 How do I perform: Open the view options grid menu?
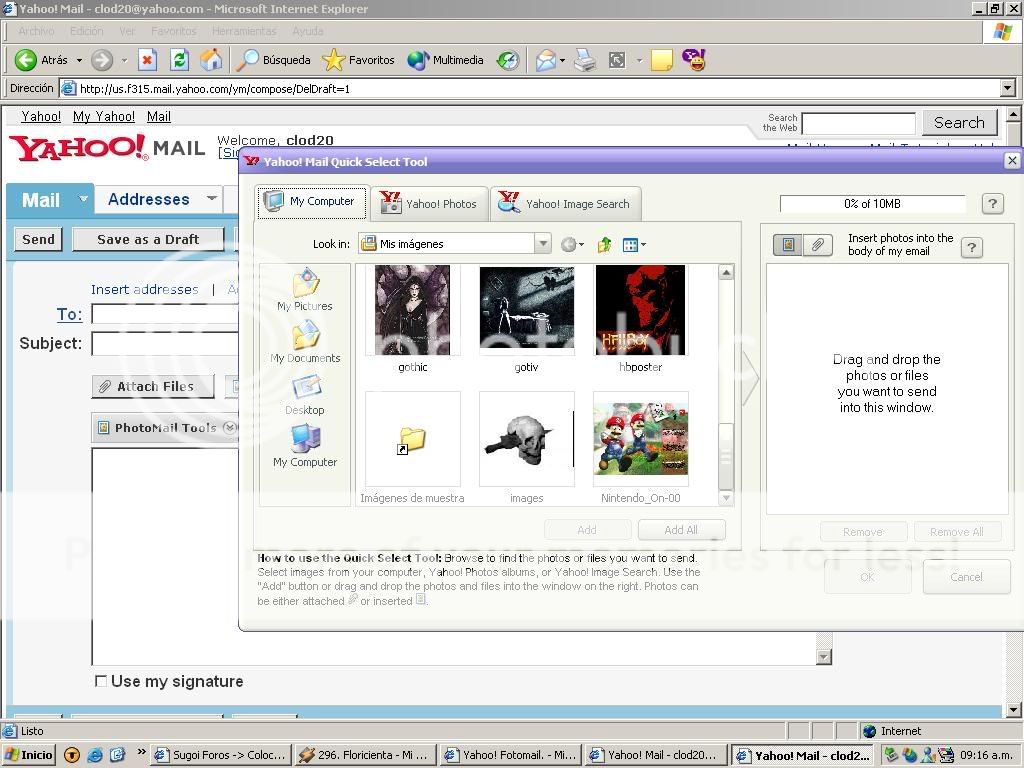coord(633,245)
